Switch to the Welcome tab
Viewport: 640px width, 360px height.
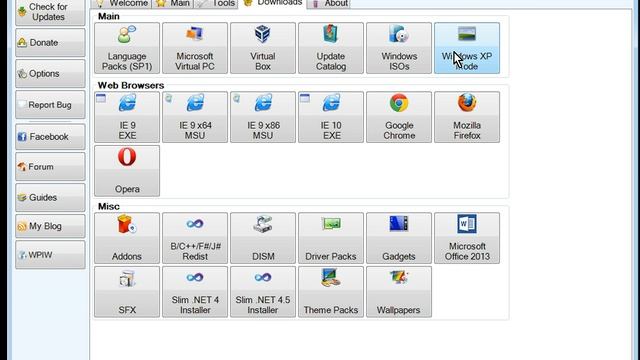tap(121, 4)
